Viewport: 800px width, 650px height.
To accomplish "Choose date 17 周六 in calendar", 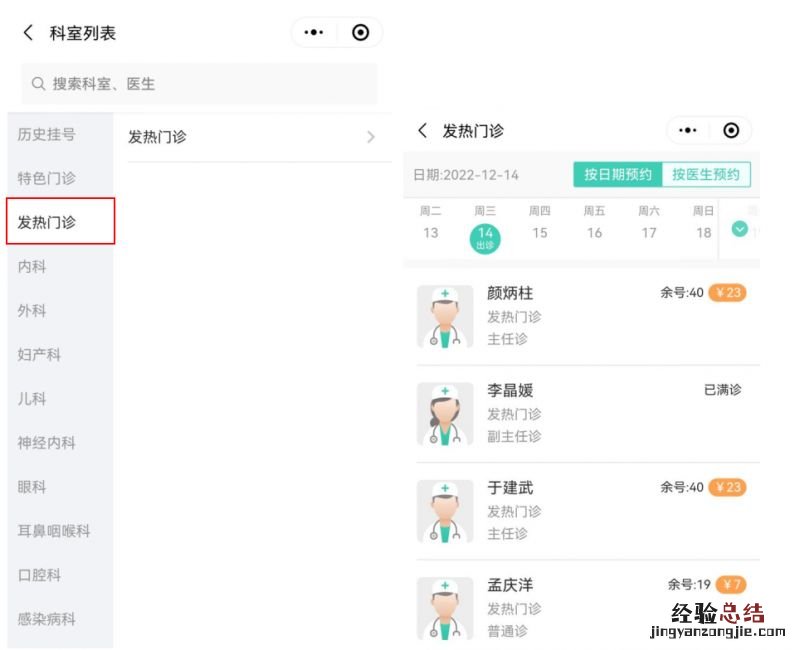I will [x=649, y=224].
